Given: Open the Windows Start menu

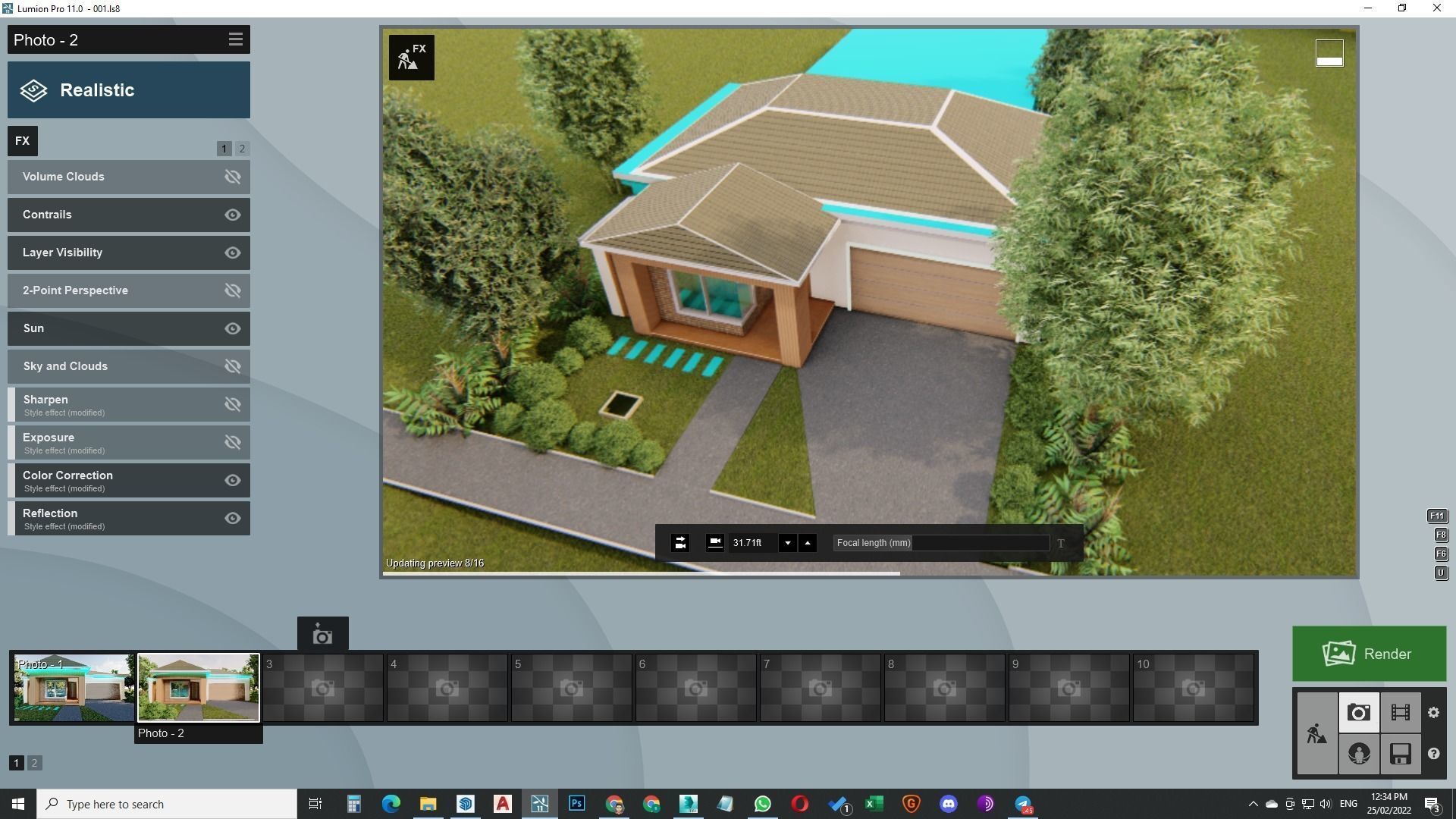Looking at the screenshot, I should (18, 804).
